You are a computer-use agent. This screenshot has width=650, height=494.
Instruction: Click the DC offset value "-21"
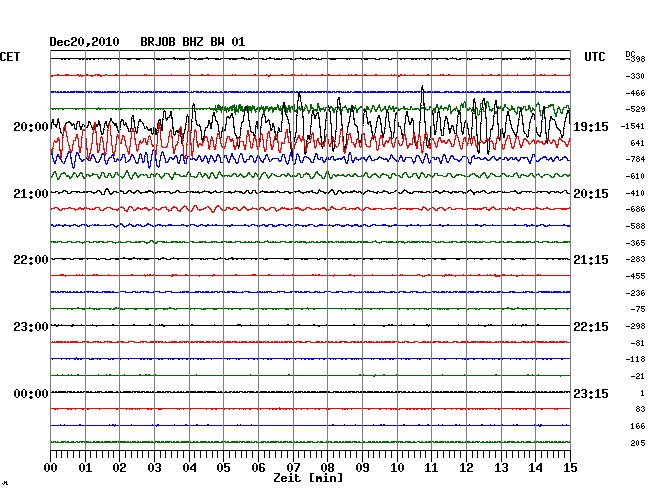[x=638, y=376]
